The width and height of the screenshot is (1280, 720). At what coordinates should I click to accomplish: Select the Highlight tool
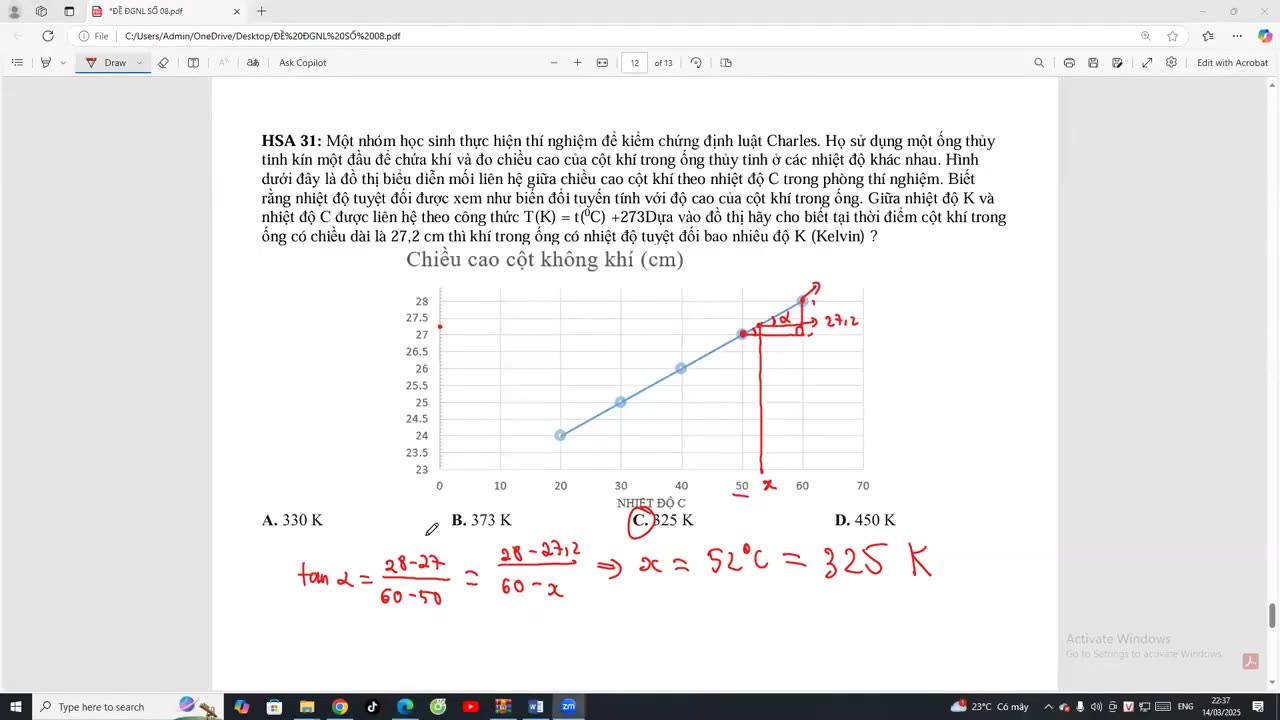[x=45, y=62]
